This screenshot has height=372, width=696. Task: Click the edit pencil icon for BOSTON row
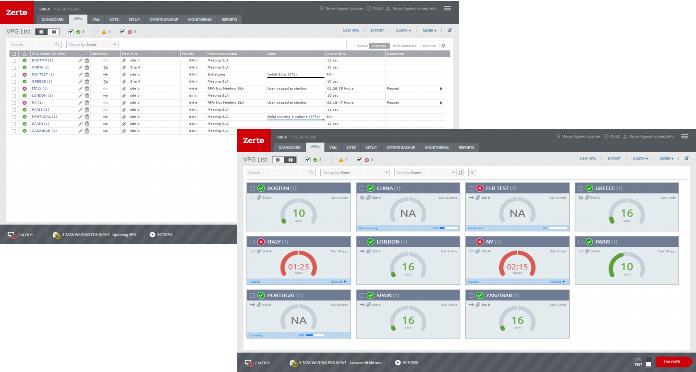80,60
